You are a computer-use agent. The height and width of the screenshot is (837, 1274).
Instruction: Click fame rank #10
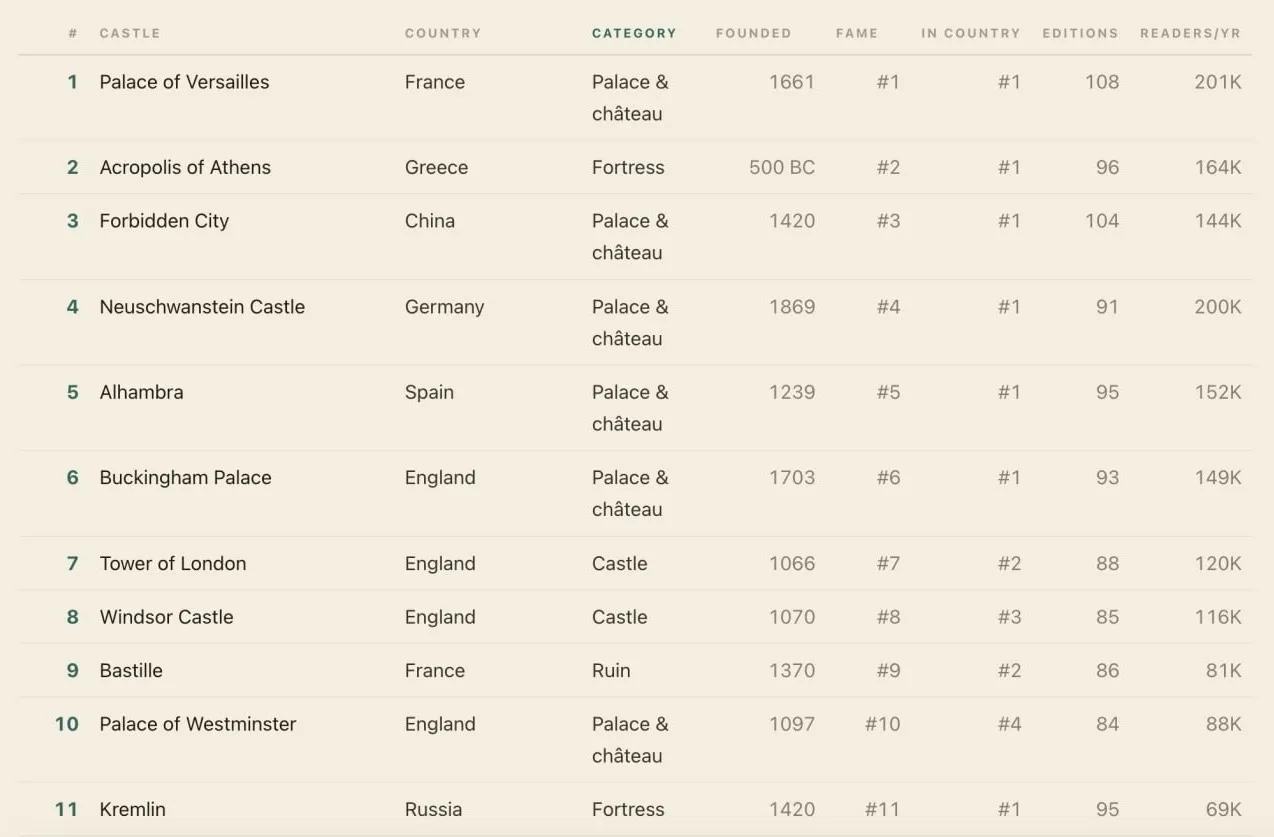[x=882, y=724]
